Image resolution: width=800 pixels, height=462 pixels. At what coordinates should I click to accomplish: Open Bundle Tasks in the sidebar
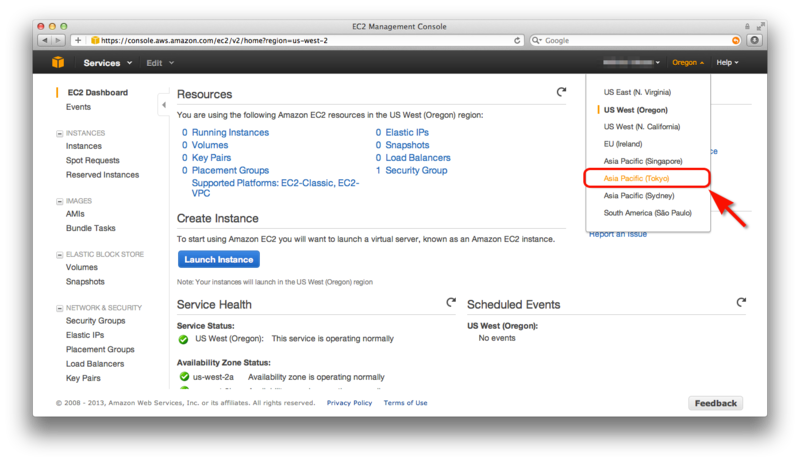(x=90, y=228)
